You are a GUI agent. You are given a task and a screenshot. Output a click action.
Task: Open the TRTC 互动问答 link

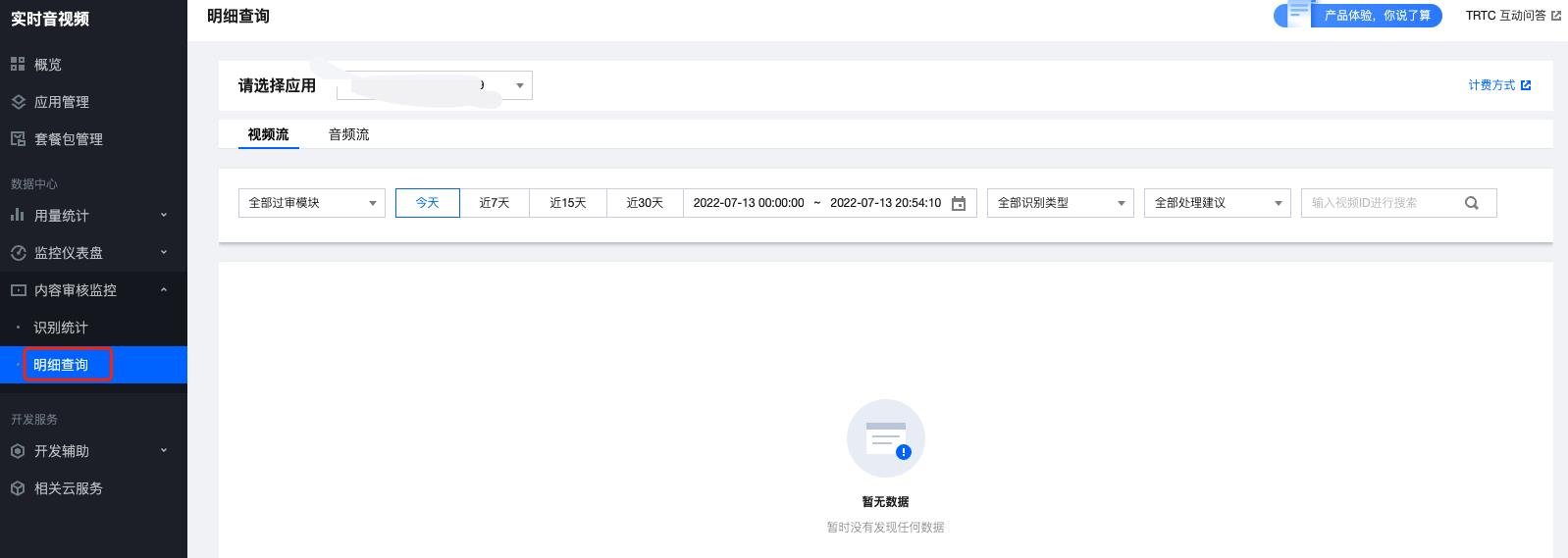click(1505, 16)
